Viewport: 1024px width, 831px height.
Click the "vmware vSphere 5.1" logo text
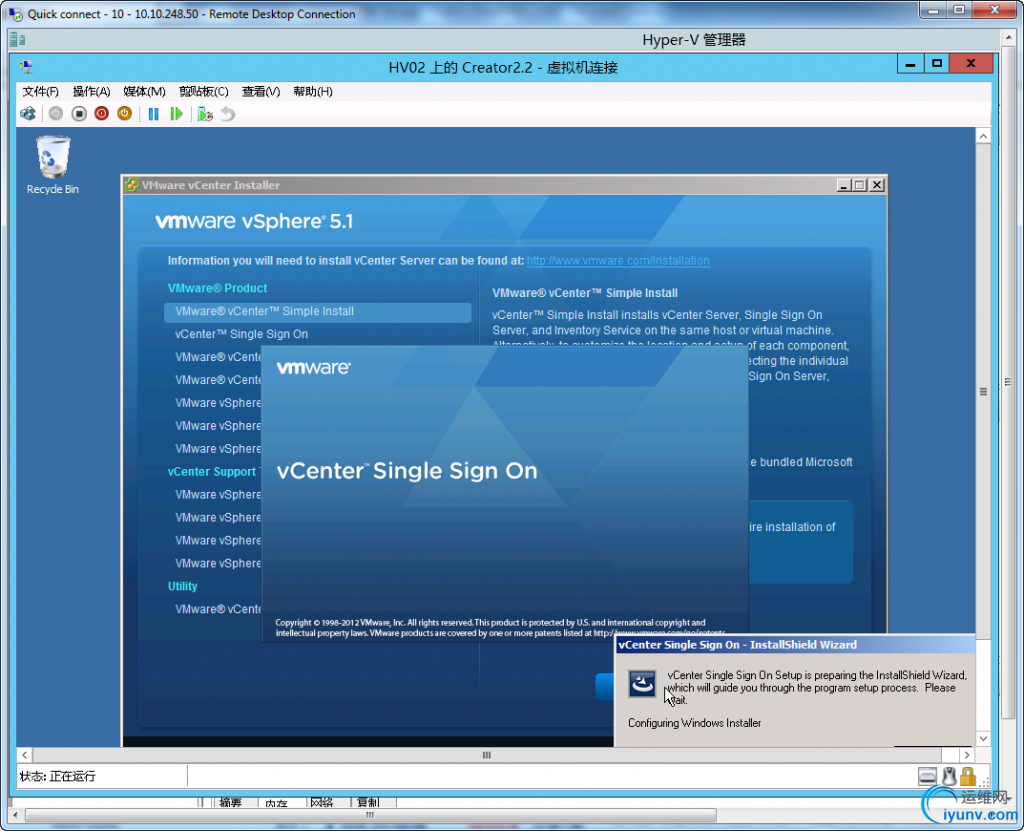point(254,221)
